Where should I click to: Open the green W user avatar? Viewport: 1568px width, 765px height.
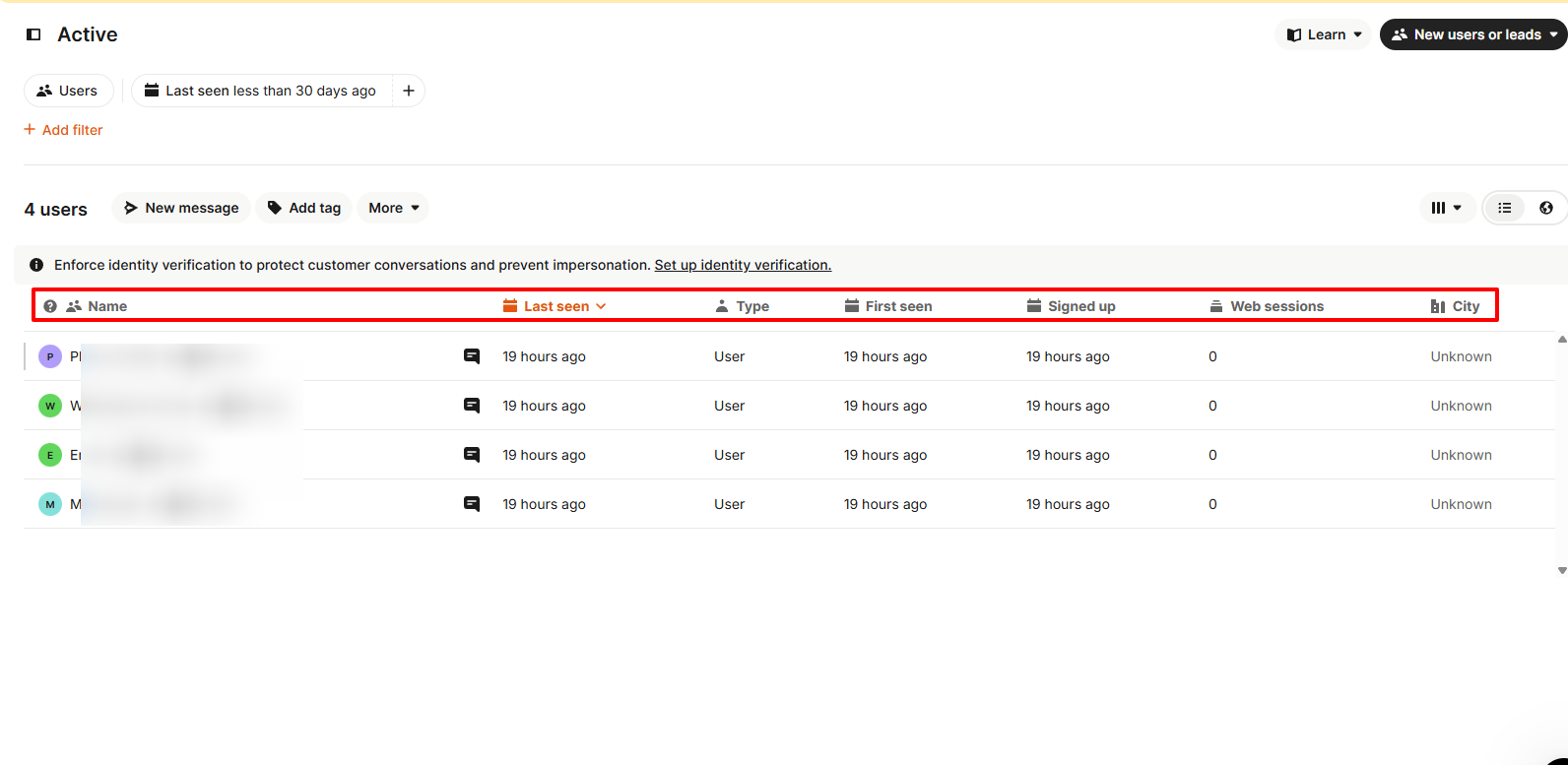point(50,406)
